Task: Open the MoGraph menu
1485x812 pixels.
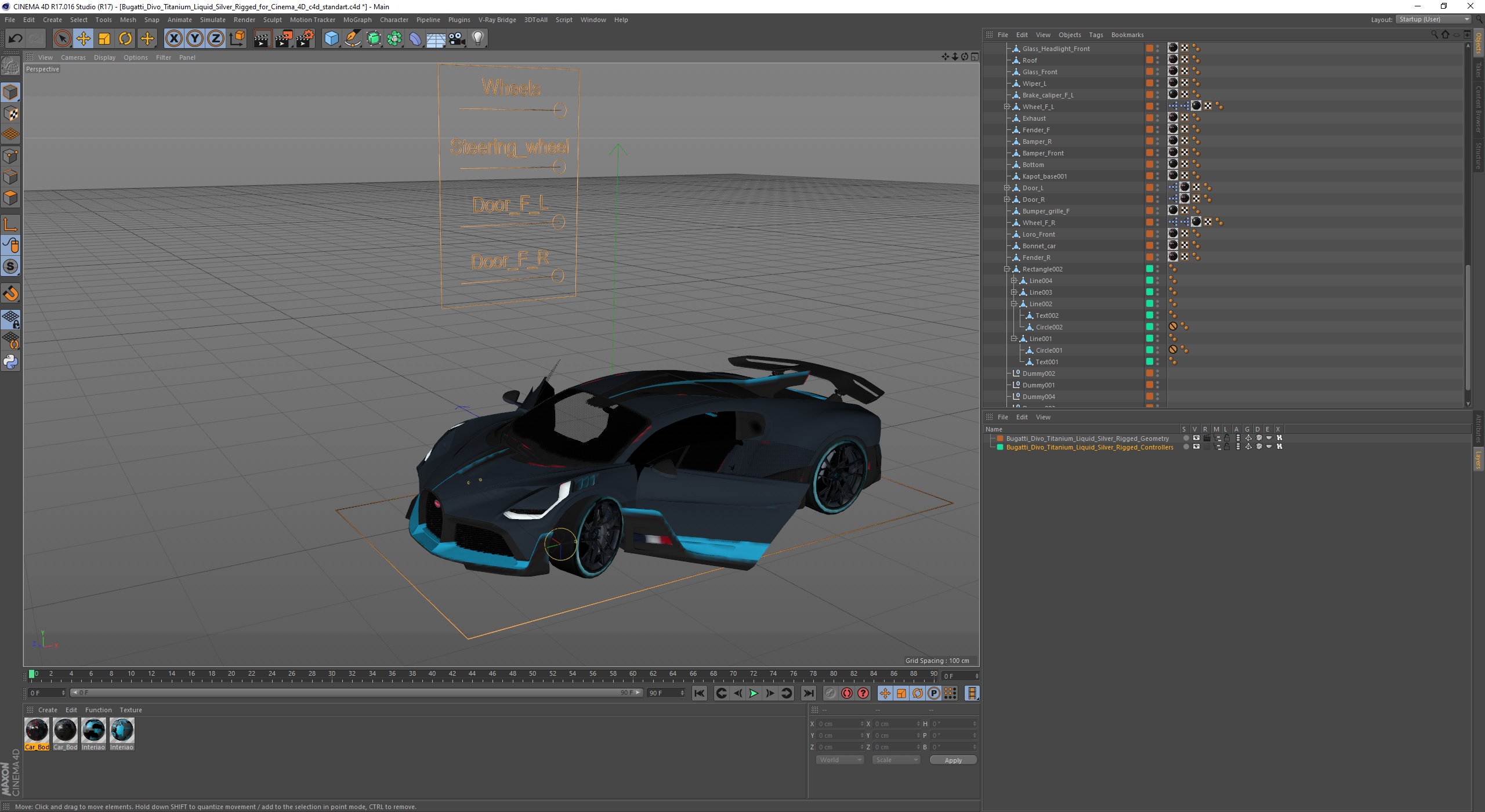Action: click(x=357, y=20)
